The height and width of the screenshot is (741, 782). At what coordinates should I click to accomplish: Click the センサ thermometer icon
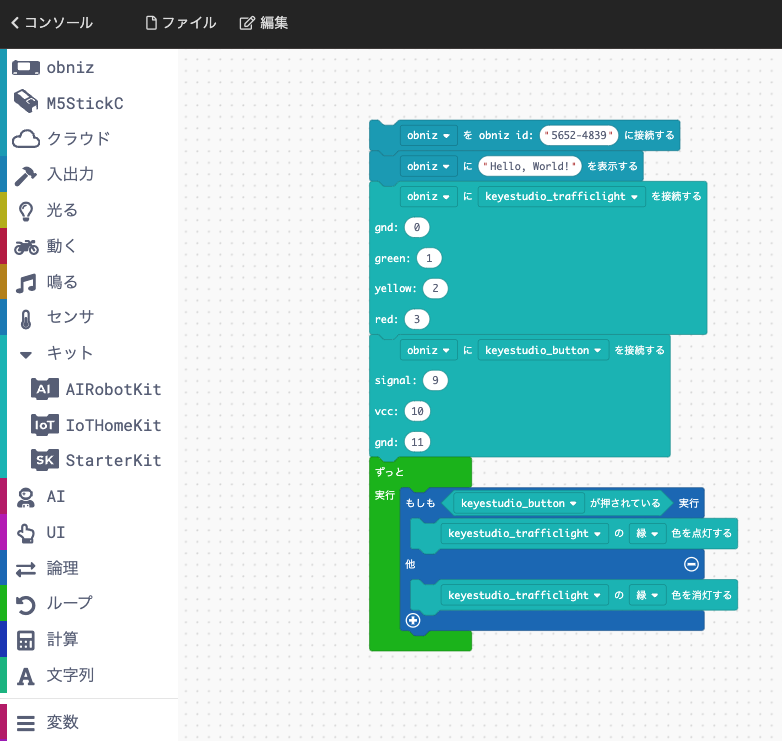[26, 319]
